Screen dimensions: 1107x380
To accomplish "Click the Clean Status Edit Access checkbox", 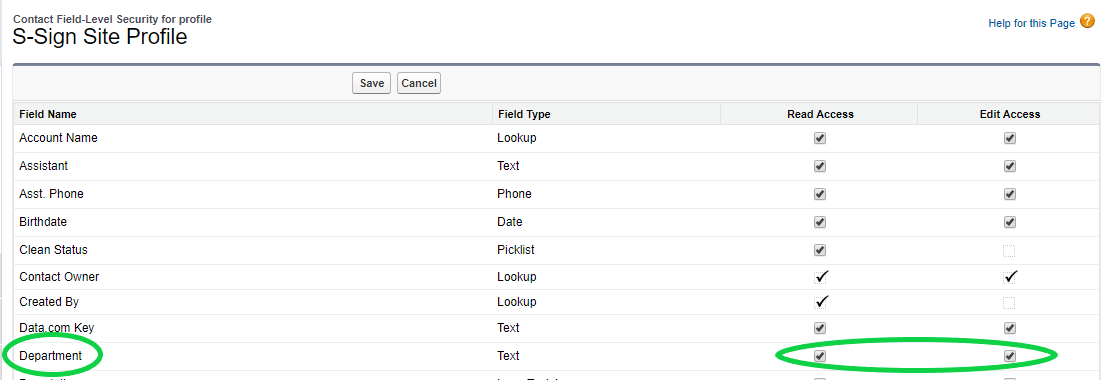I will (x=1010, y=250).
